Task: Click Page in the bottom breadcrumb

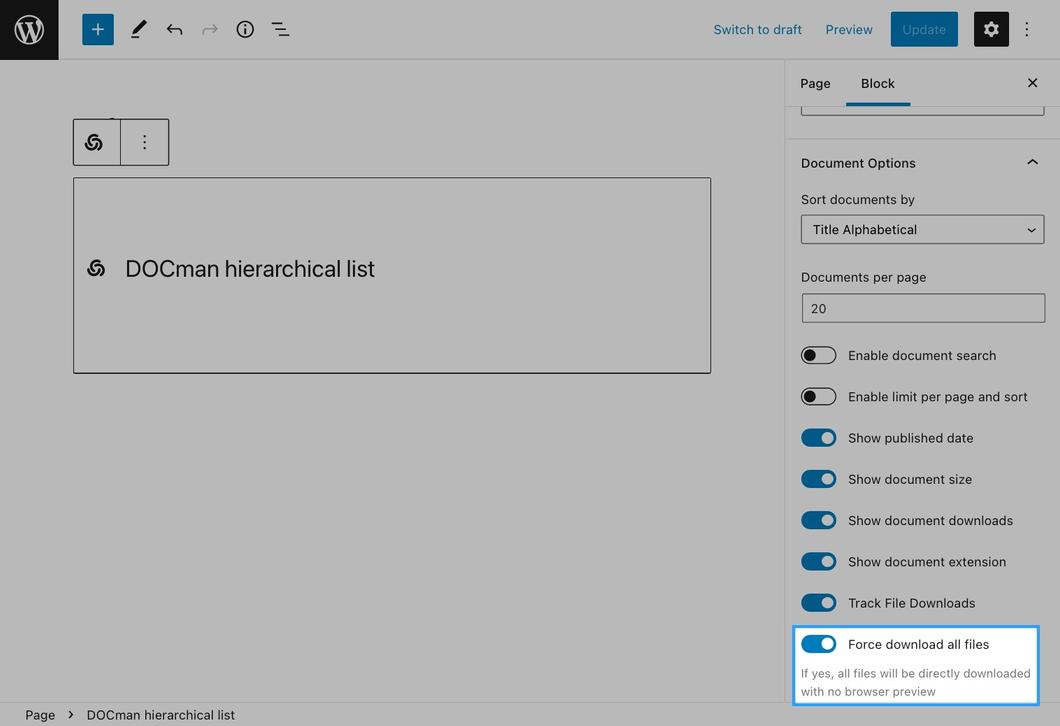Action: (x=40, y=715)
